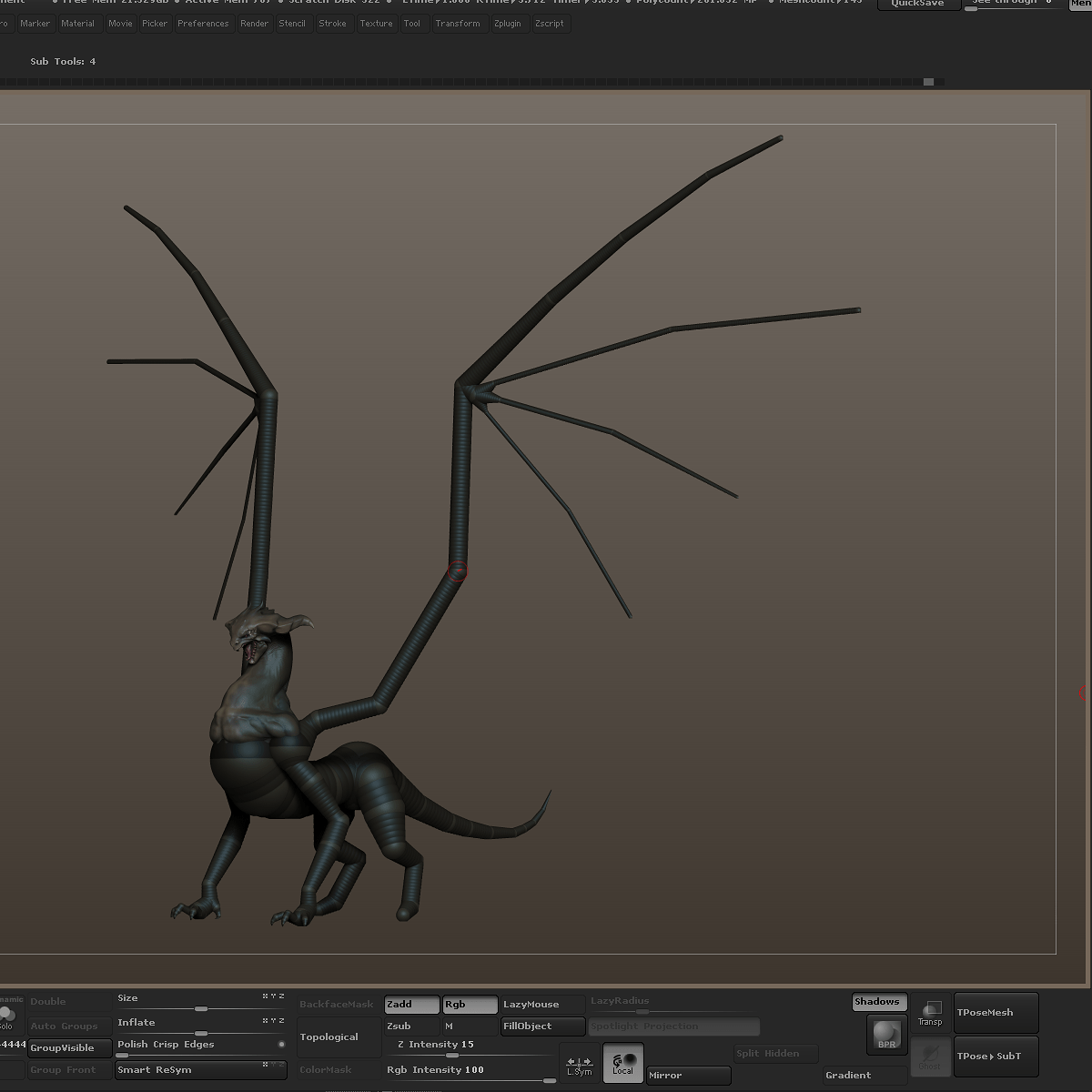Toggle Gradient color option
The image size is (1092, 1092).
click(864, 1076)
